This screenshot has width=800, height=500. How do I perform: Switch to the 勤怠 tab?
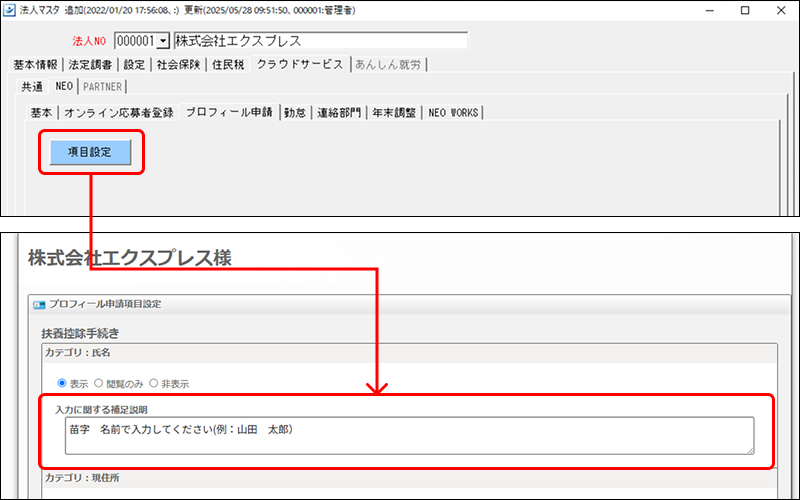[x=295, y=112]
